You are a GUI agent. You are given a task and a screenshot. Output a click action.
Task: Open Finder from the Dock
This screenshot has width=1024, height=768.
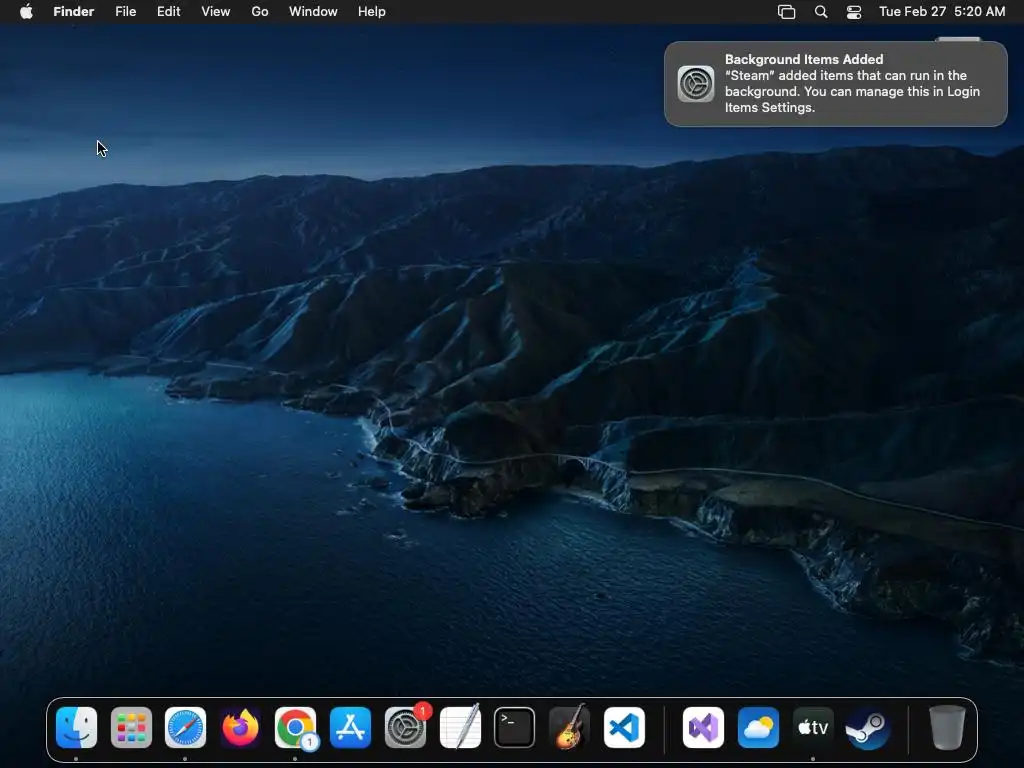(x=77, y=728)
